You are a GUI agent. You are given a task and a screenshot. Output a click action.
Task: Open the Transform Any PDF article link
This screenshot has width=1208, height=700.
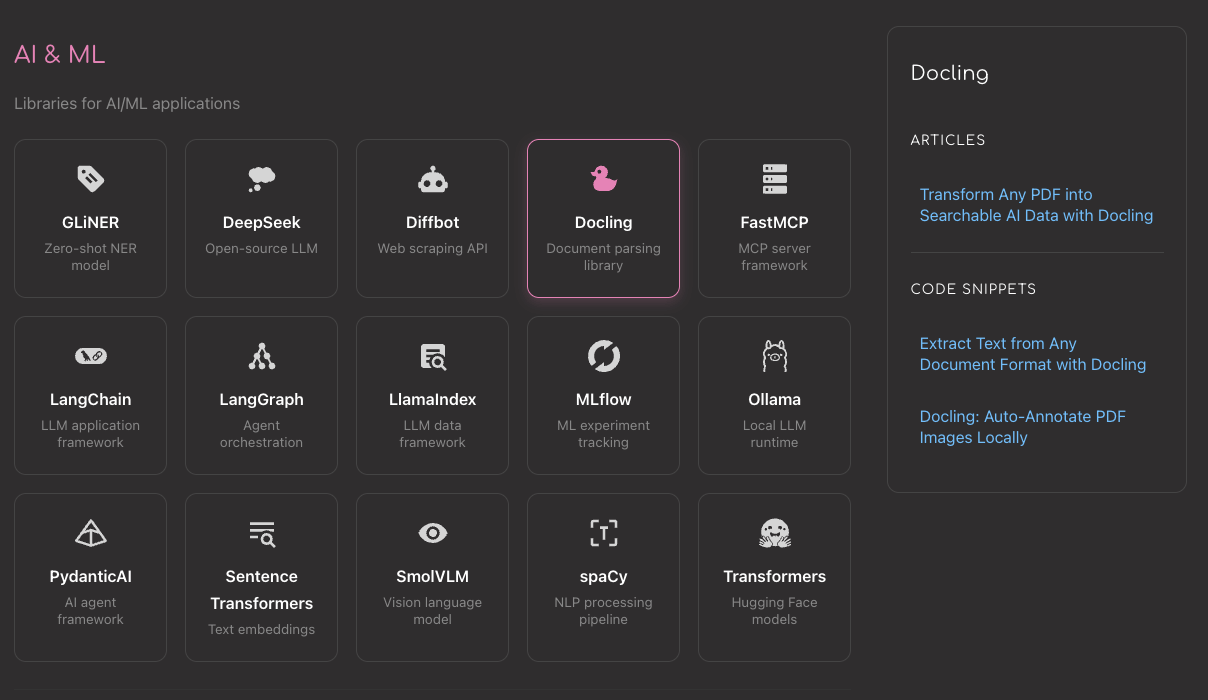coord(1036,205)
